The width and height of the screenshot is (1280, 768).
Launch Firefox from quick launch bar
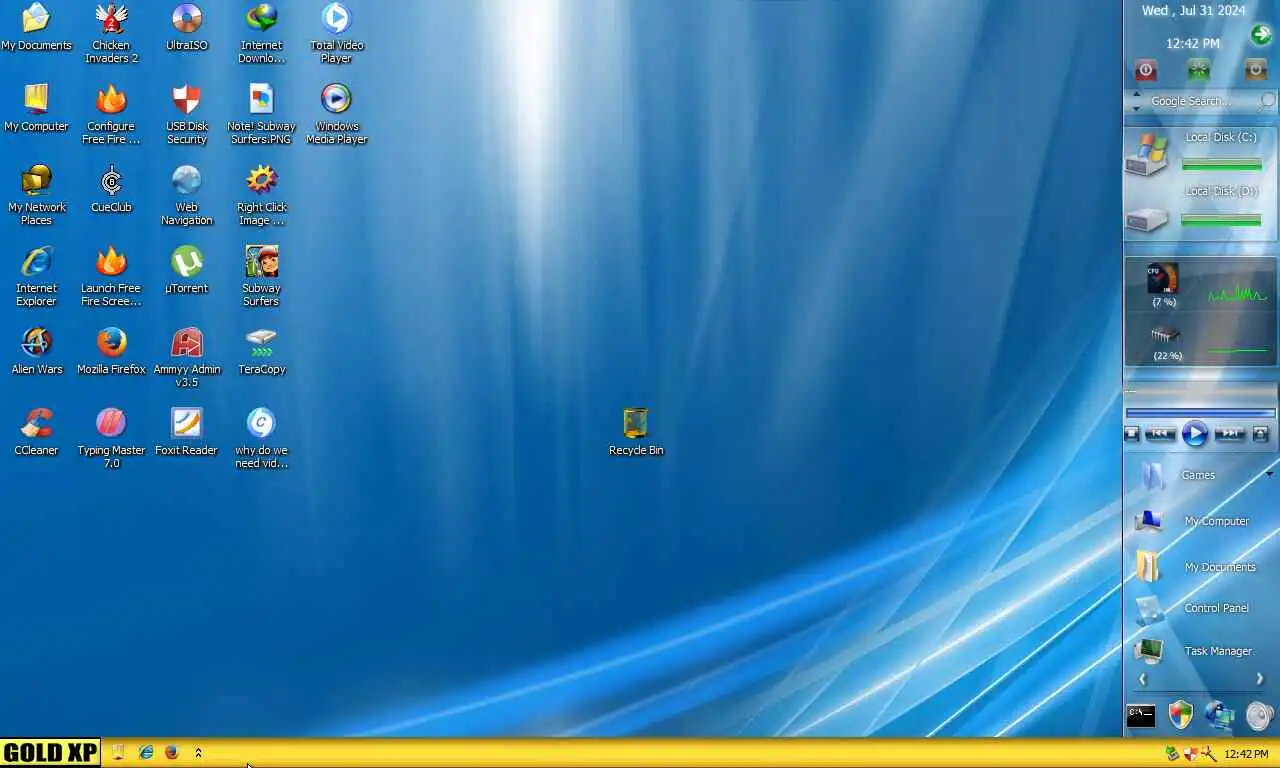[171, 753]
